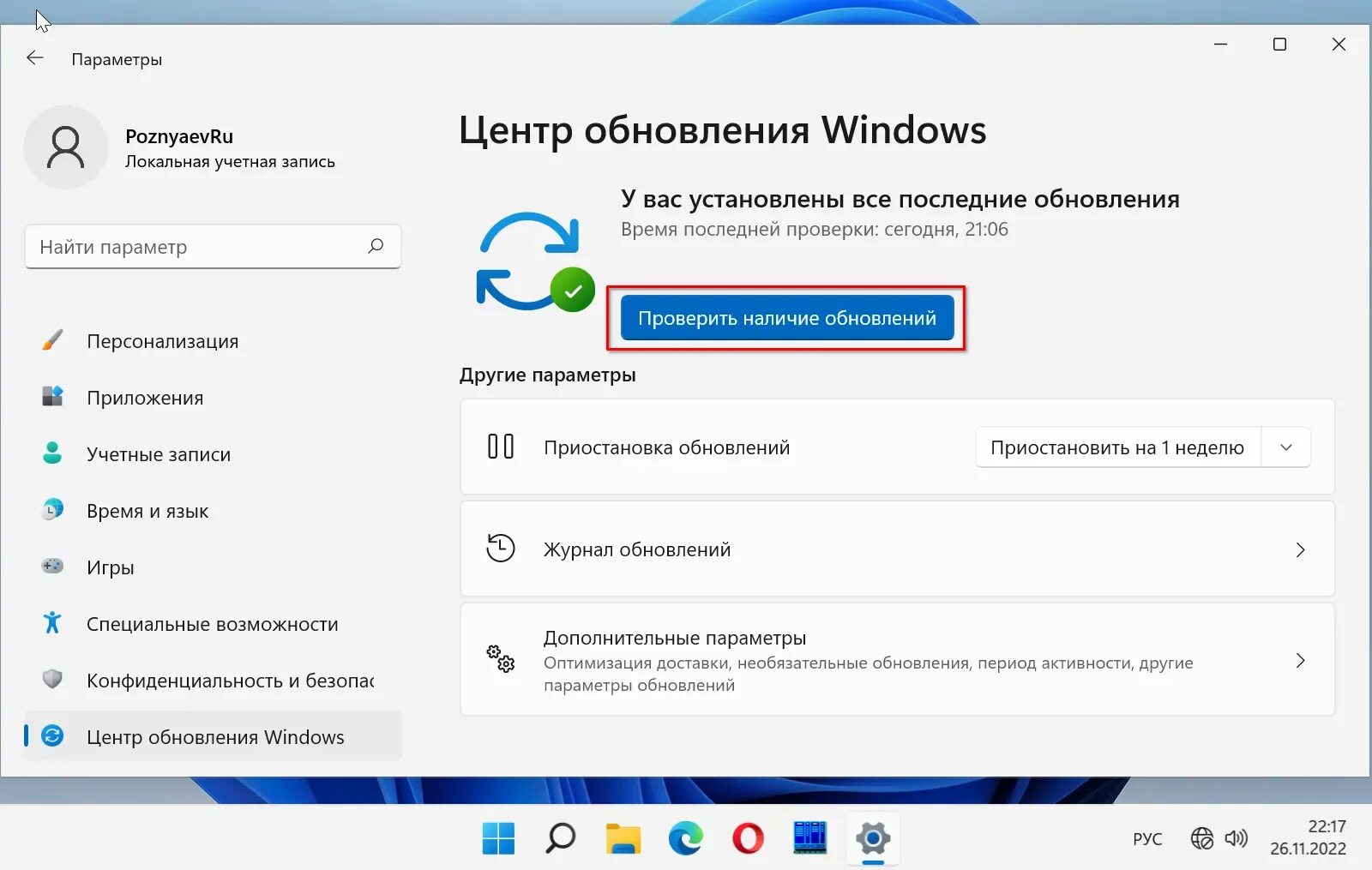Click the gears icon of Дополнительные параметры
The height and width of the screenshot is (870, 1372).
pyautogui.click(x=501, y=659)
